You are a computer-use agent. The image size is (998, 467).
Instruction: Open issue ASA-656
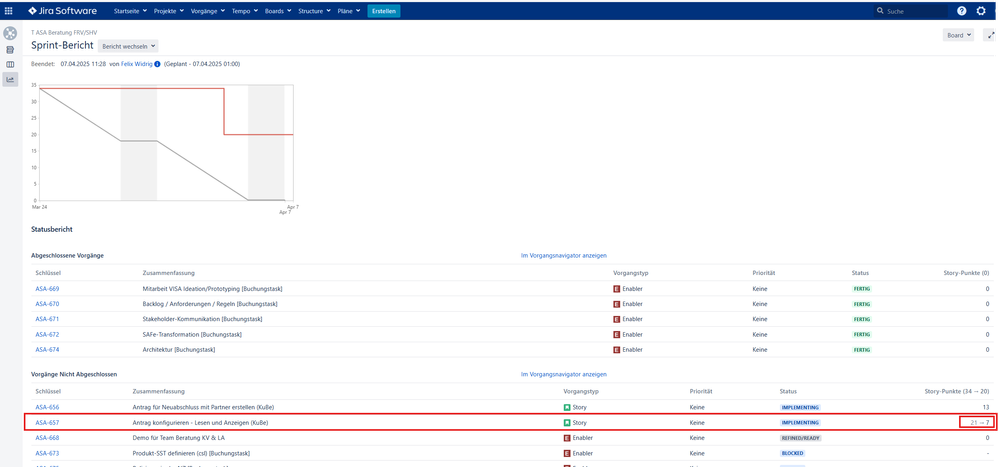click(x=47, y=407)
